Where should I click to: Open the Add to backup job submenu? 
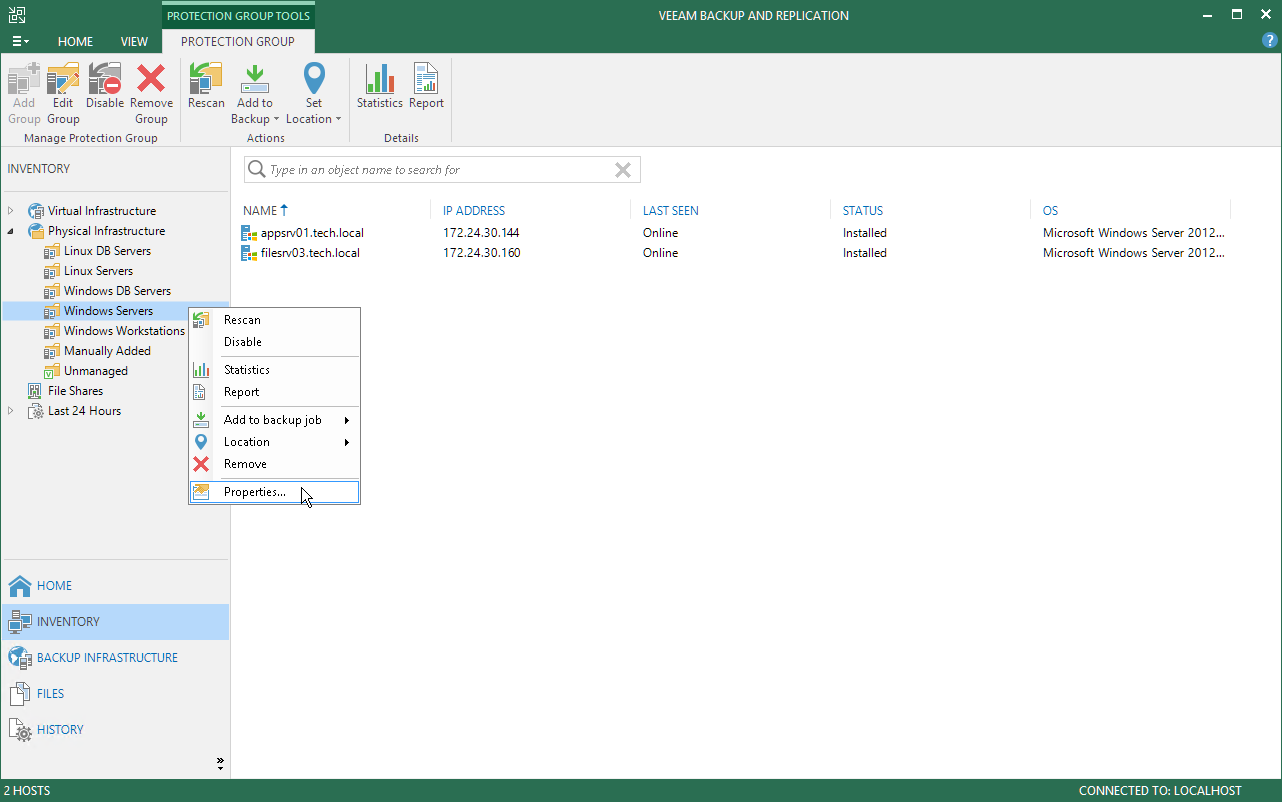pos(275,420)
